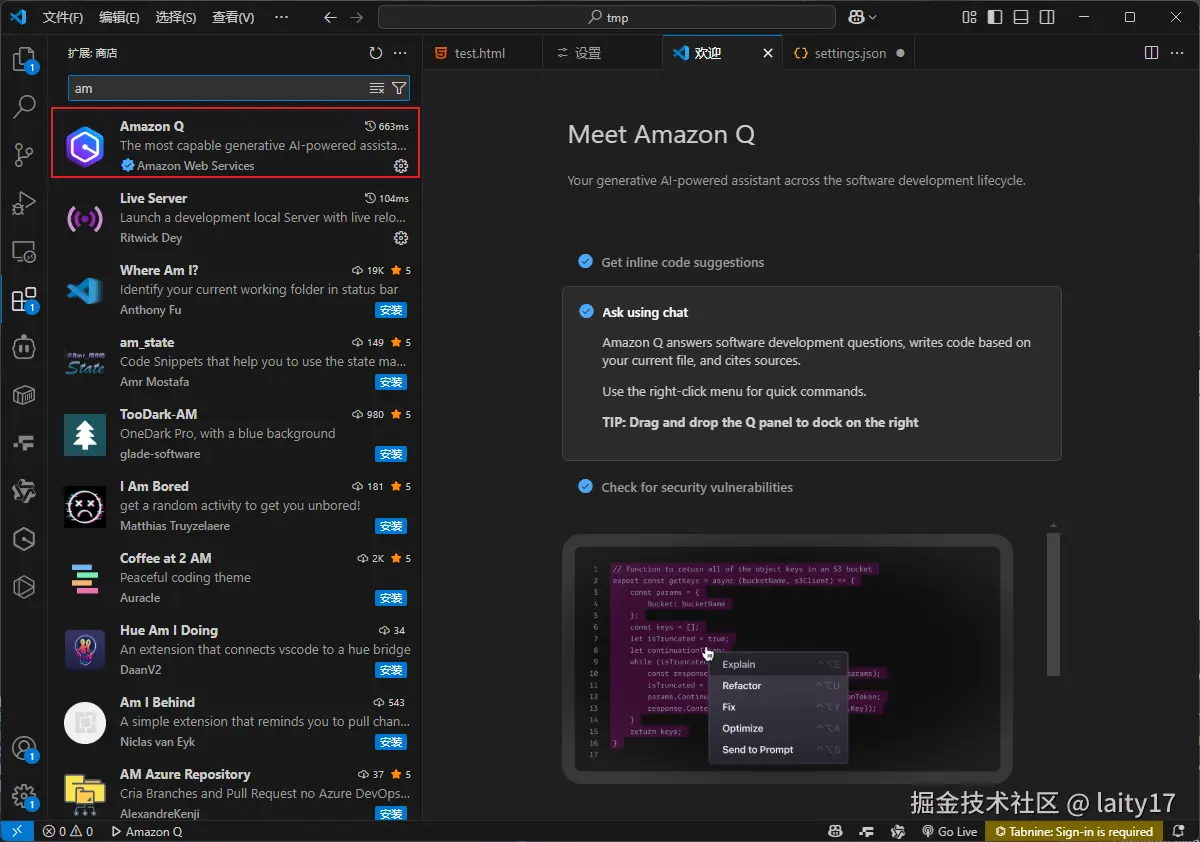
Task: Install TooDark-AM extension
Action: [x=391, y=454]
